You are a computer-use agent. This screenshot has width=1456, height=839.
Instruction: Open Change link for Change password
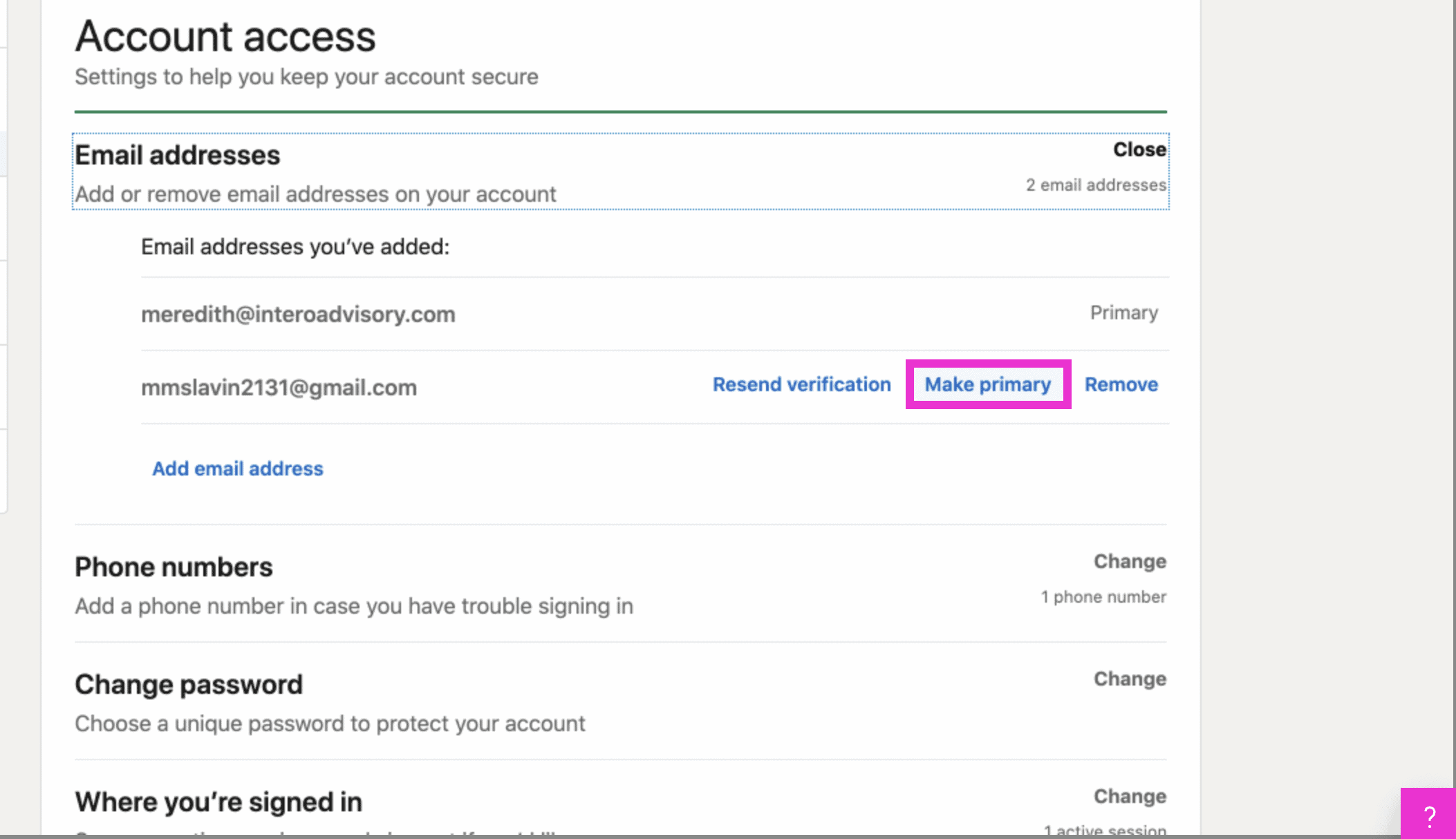coord(1129,679)
